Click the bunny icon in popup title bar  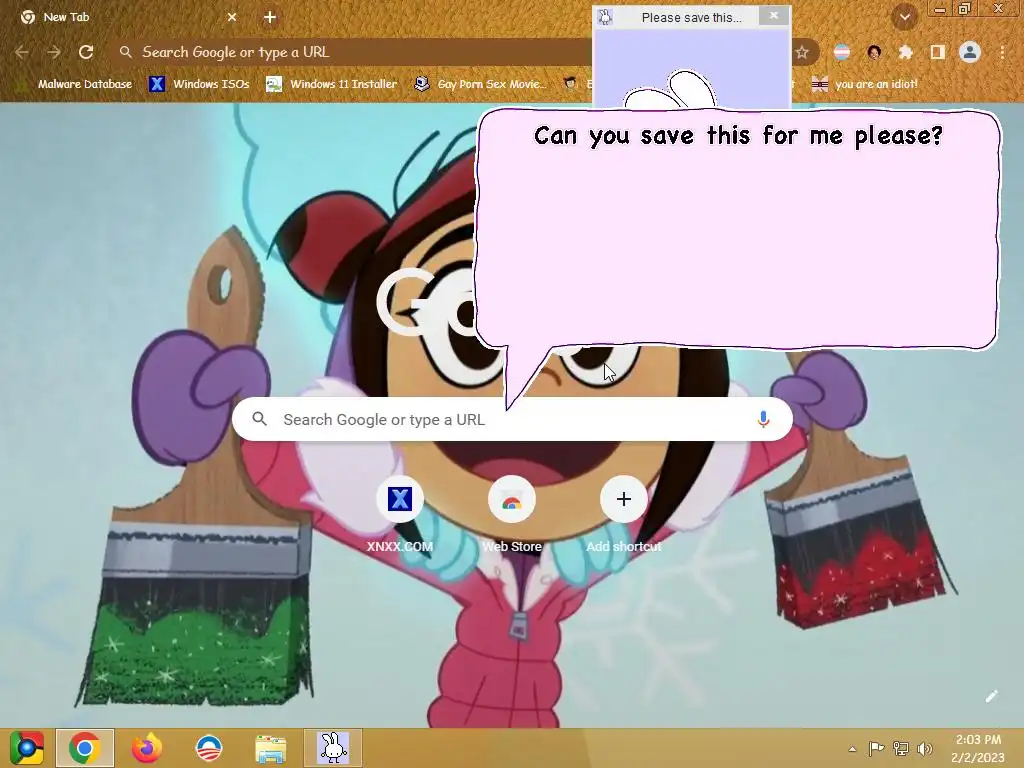605,17
